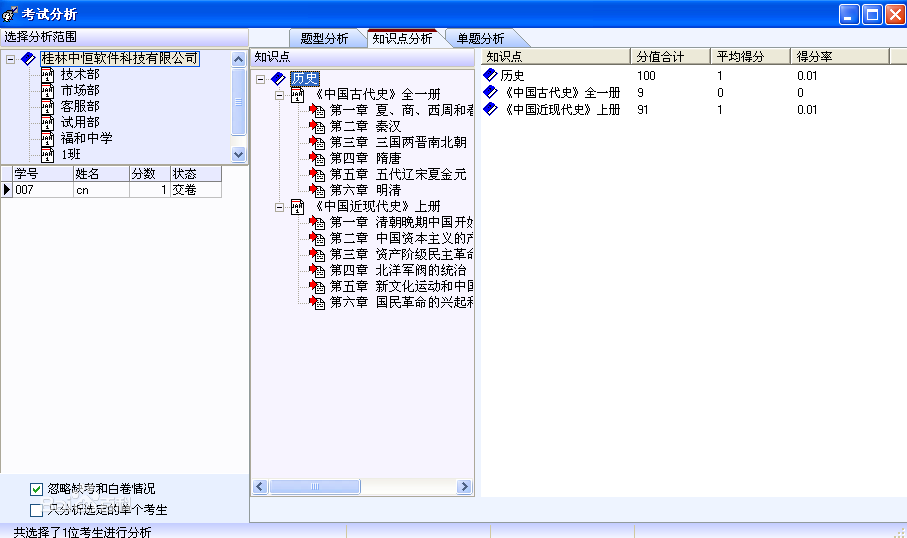Screen dimensions: 907x538
Task: Collapse the 历史 knowledge tree root
Action: pos(260,79)
